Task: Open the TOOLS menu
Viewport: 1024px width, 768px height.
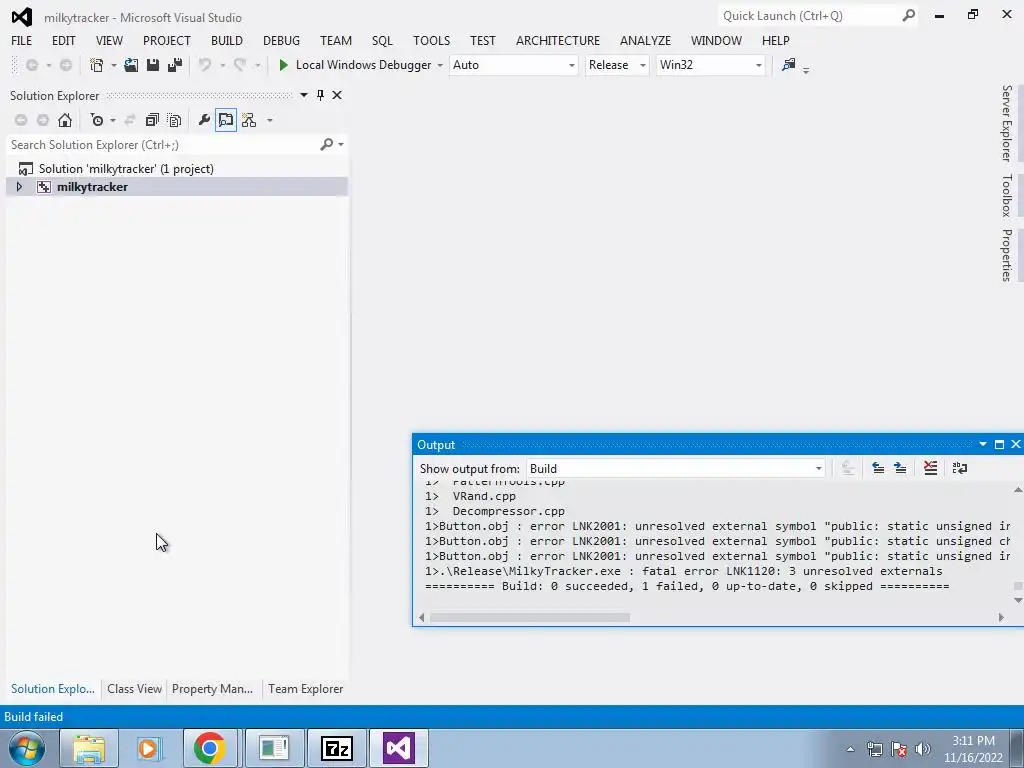Action: [432, 40]
